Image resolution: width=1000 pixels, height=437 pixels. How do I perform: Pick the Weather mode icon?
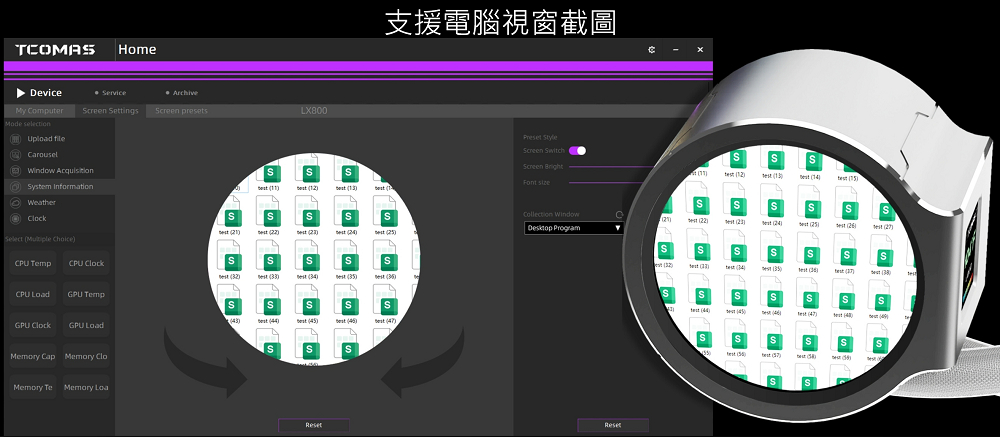coord(15,203)
